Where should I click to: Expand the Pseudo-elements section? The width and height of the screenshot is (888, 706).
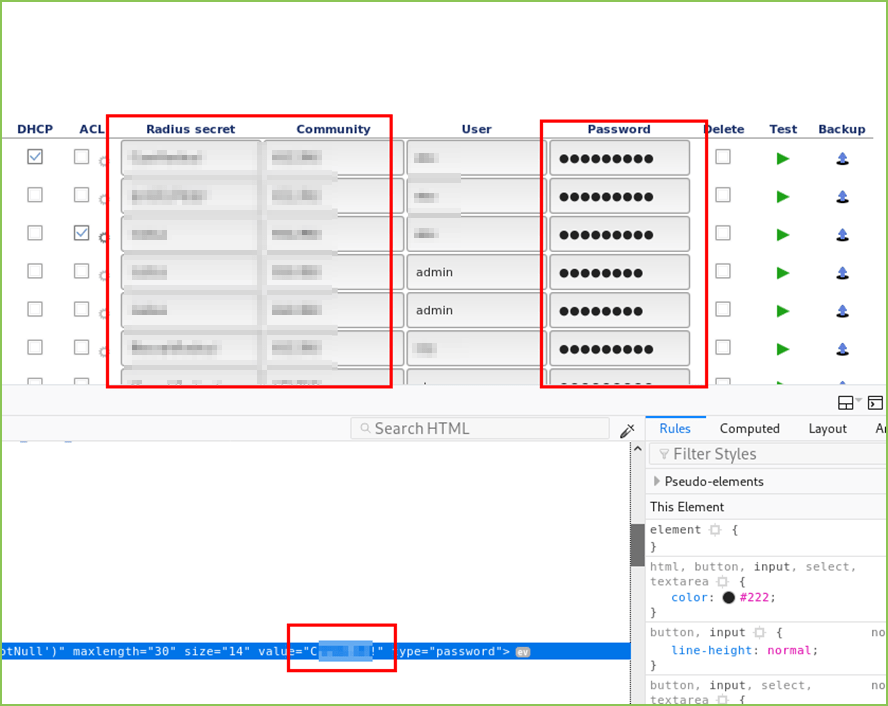pos(657,481)
